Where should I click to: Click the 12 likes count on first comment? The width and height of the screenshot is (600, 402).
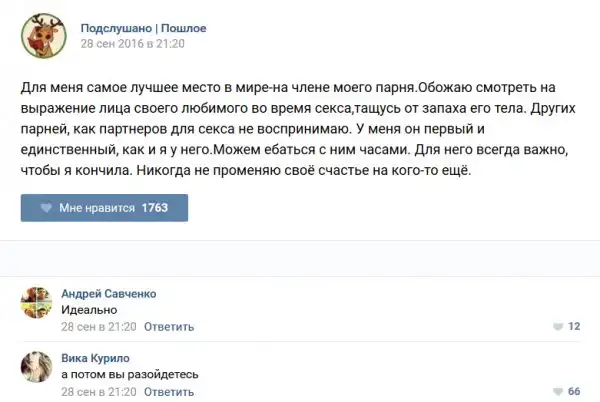coord(574,327)
